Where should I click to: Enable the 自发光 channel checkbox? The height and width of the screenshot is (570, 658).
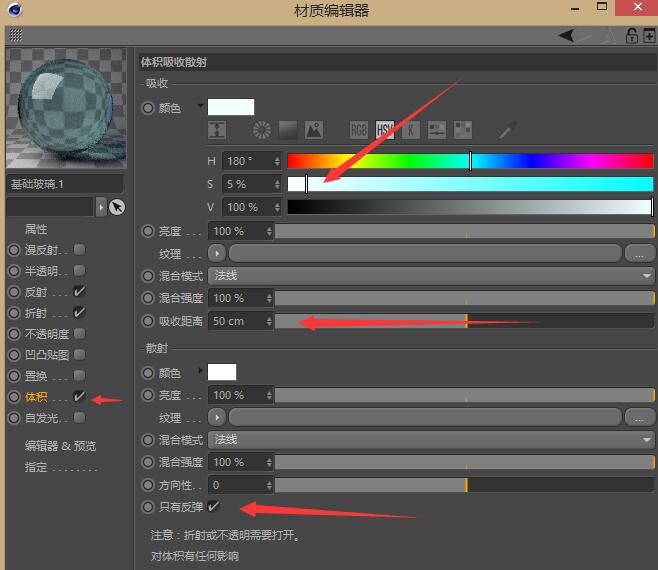pos(79,418)
